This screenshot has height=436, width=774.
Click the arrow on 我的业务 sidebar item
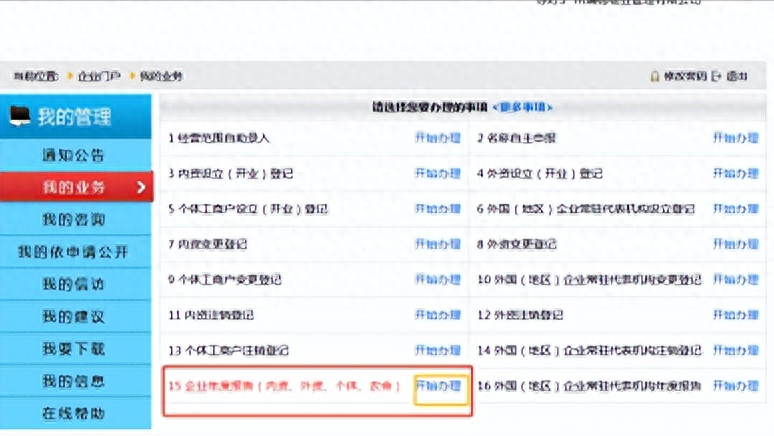(x=140, y=187)
